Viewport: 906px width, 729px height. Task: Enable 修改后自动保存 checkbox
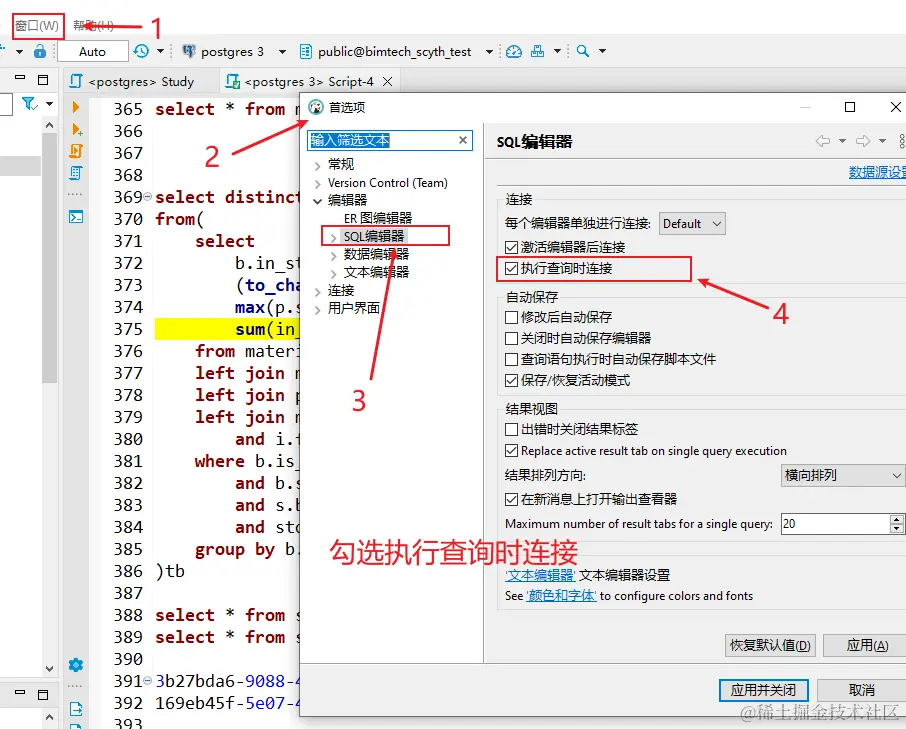point(511,317)
